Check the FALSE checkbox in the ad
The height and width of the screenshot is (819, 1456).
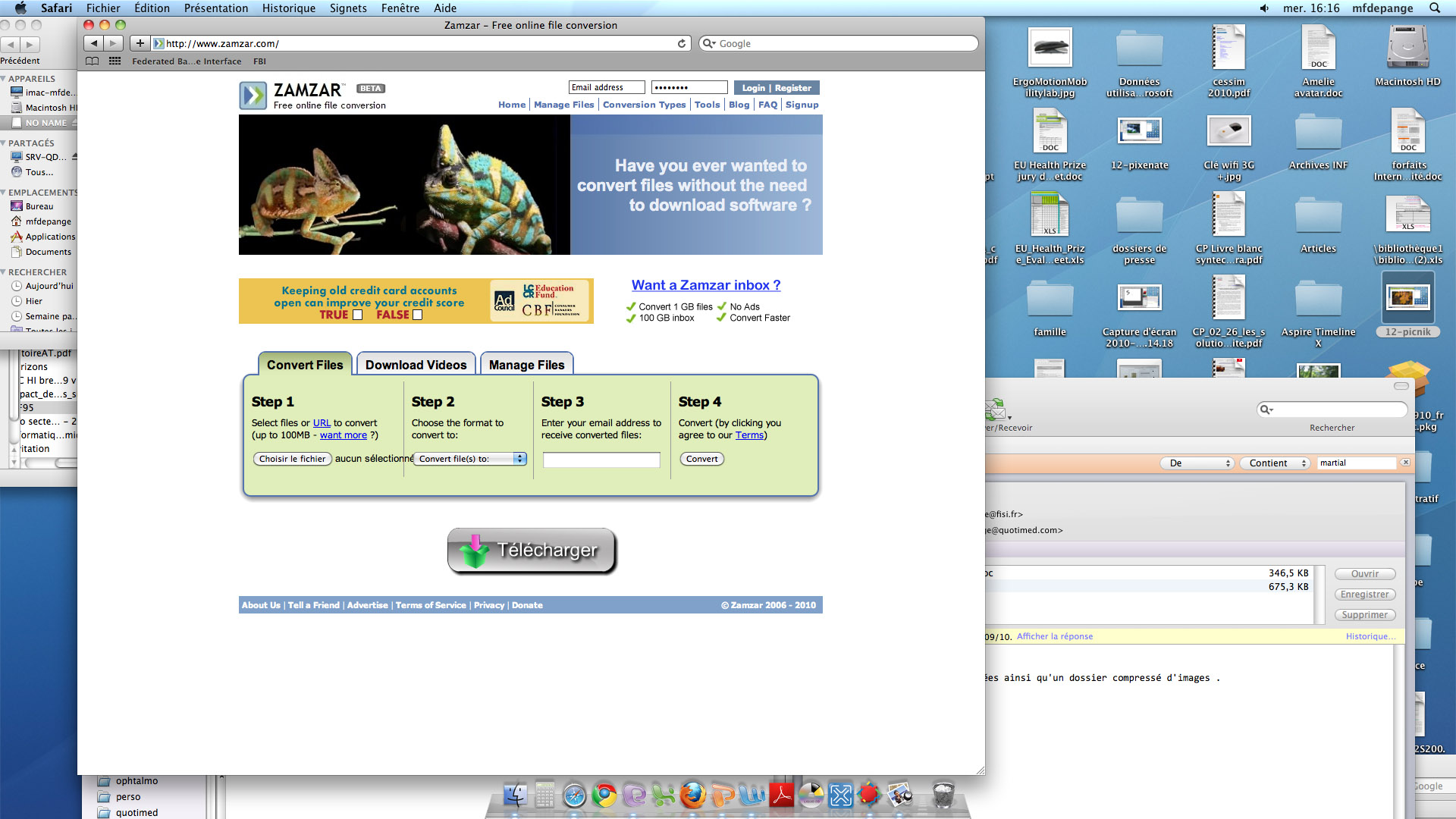pos(417,315)
